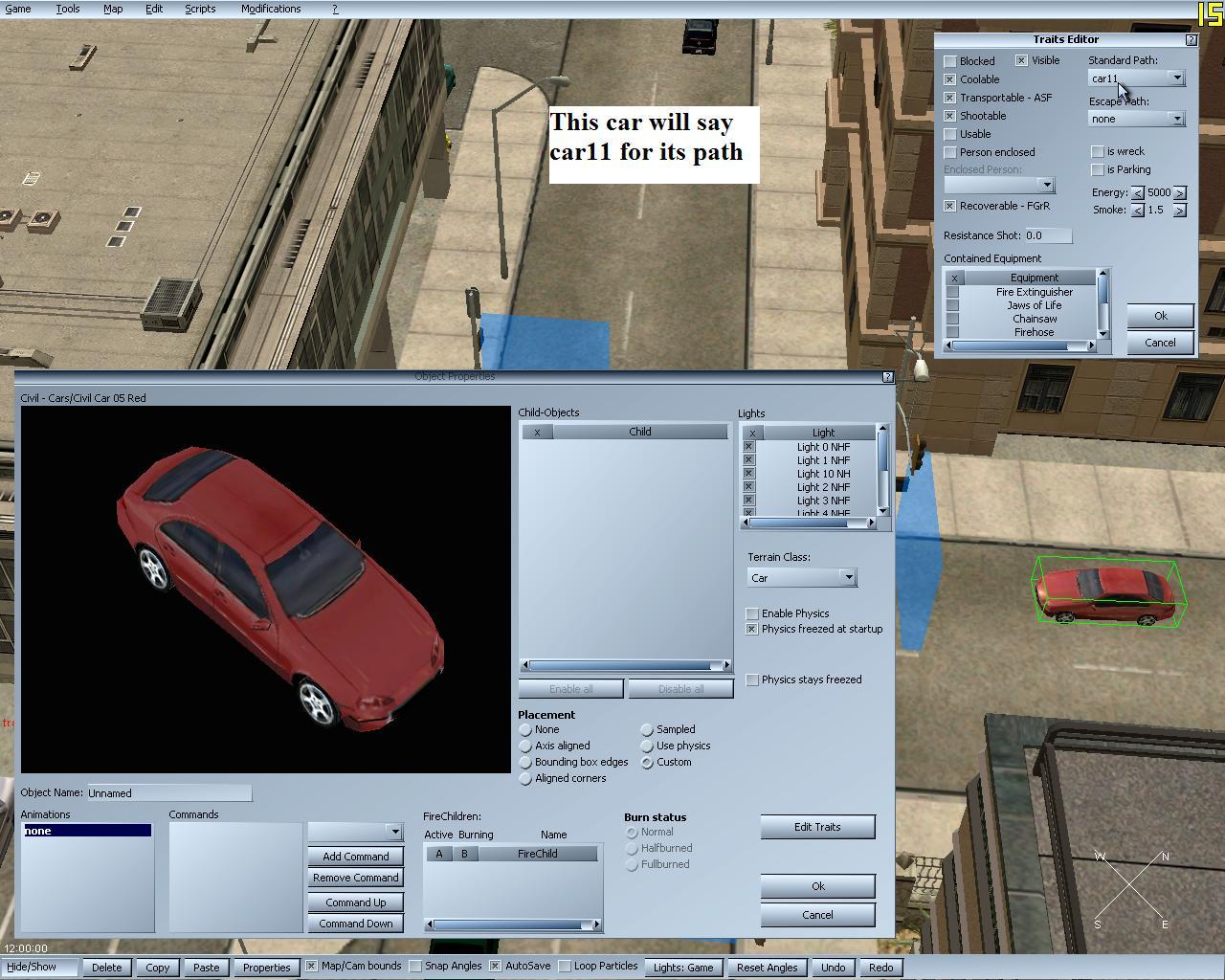Enable Physics checkbox in Object Properties
1225x980 pixels.
(751, 613)
